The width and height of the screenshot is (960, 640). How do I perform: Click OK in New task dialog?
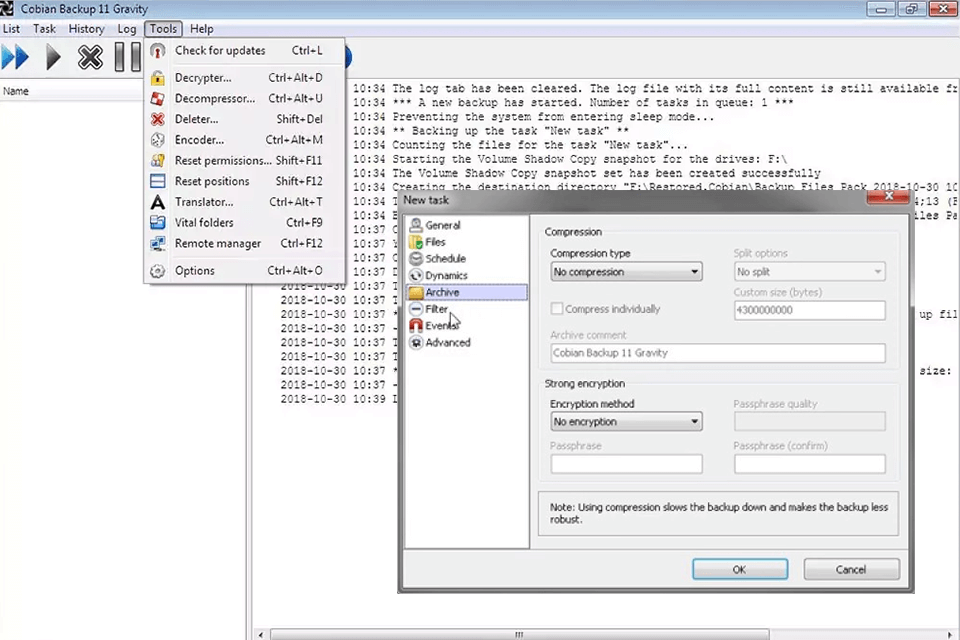click(x=740, y=569)
